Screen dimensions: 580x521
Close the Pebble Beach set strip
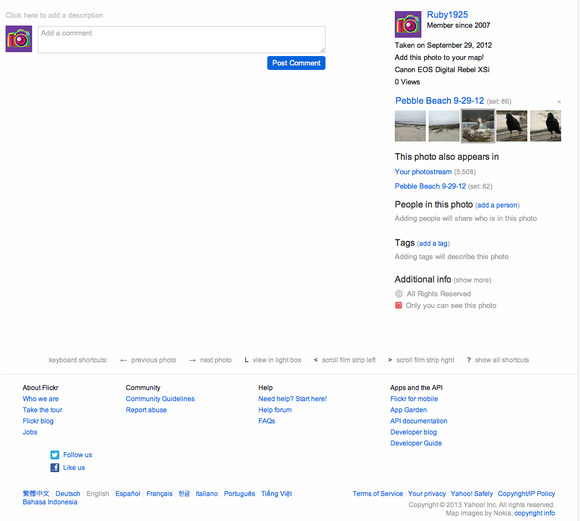point(559,102)
